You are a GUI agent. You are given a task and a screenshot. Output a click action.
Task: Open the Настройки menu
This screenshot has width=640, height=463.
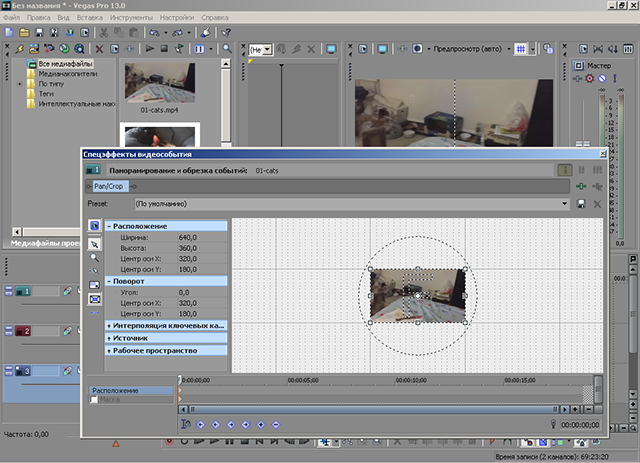177,18
